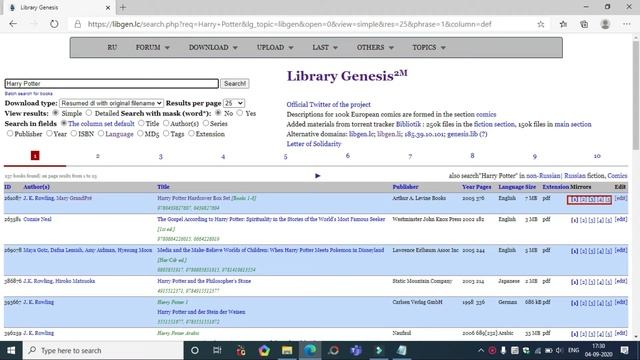This screenshot has height=360, width=640.
Task: Switch to Microsoft Edge in the taskbar
Action: (310, 351)
